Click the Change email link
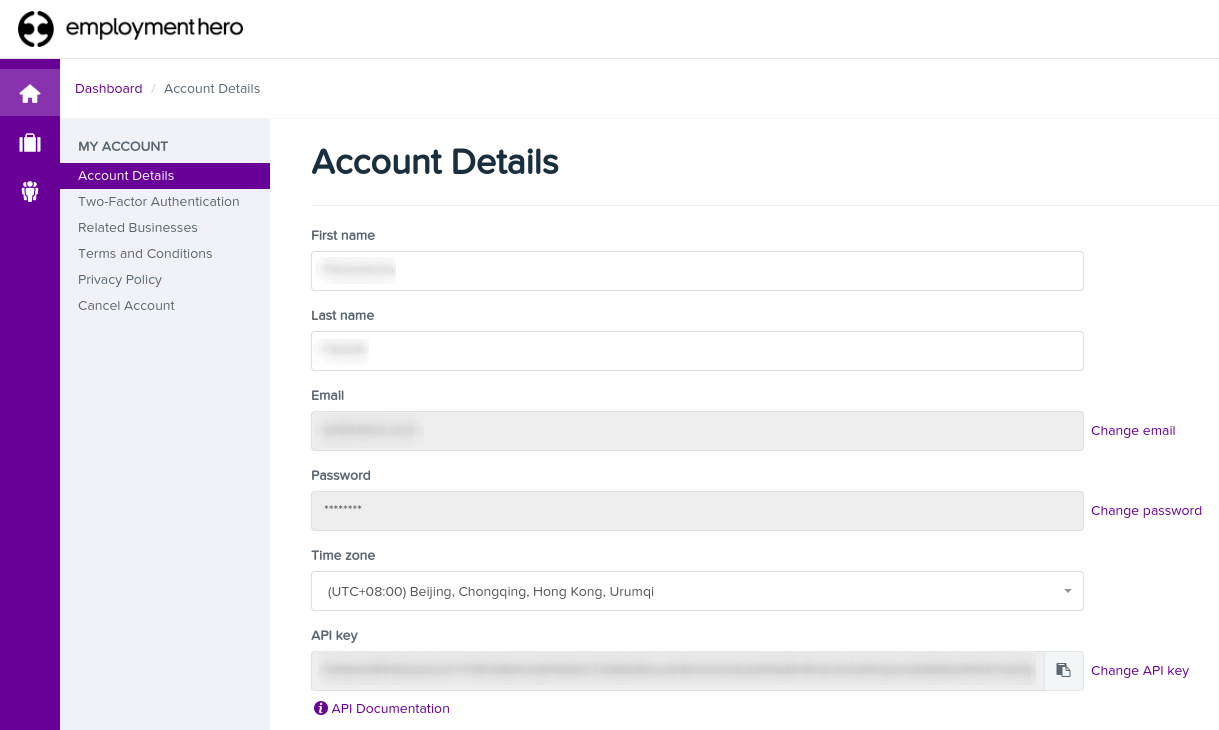Viewport: 1219px width, 730px height. point(1132,430)
